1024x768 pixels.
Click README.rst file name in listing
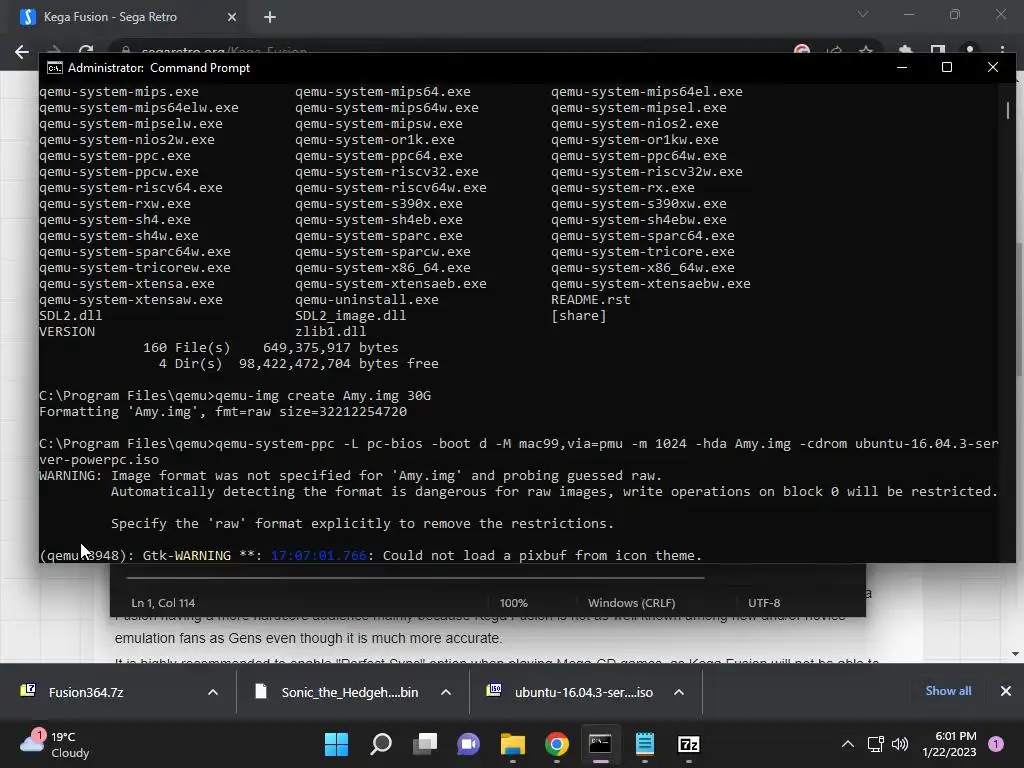pos(590,300)
